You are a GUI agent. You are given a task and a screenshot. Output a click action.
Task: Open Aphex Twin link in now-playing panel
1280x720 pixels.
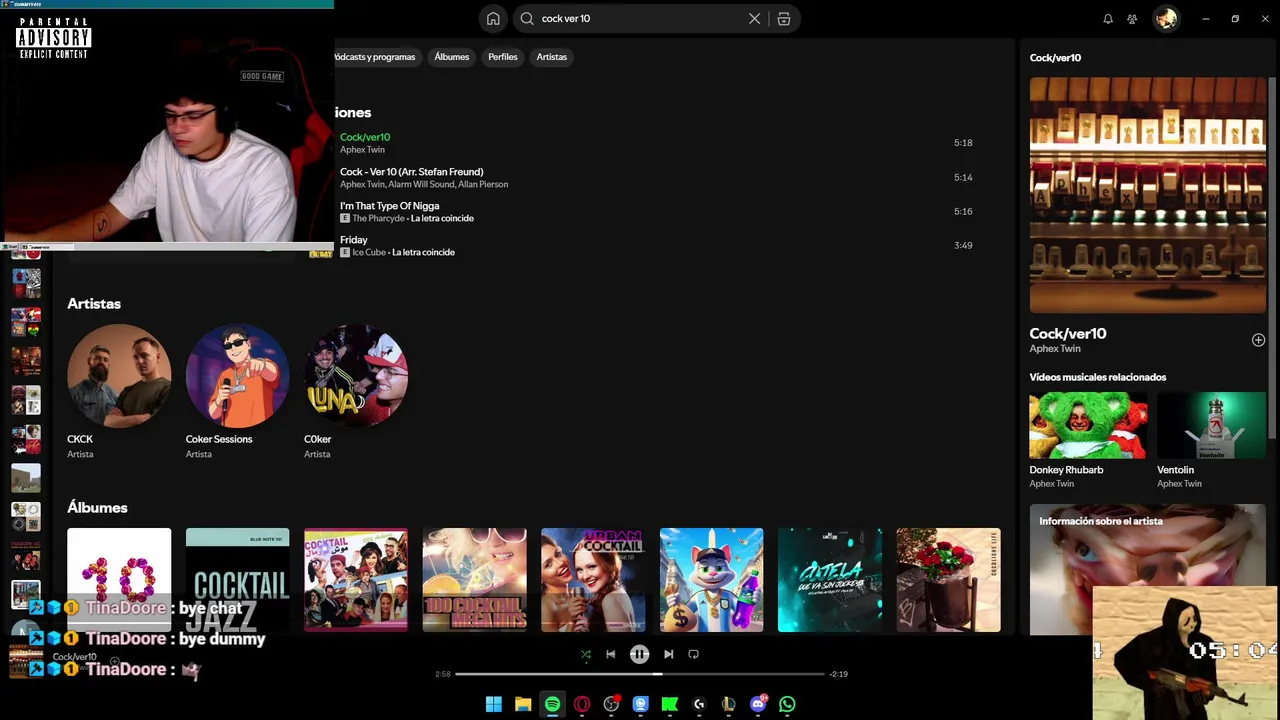click(x=1055, y=349)
